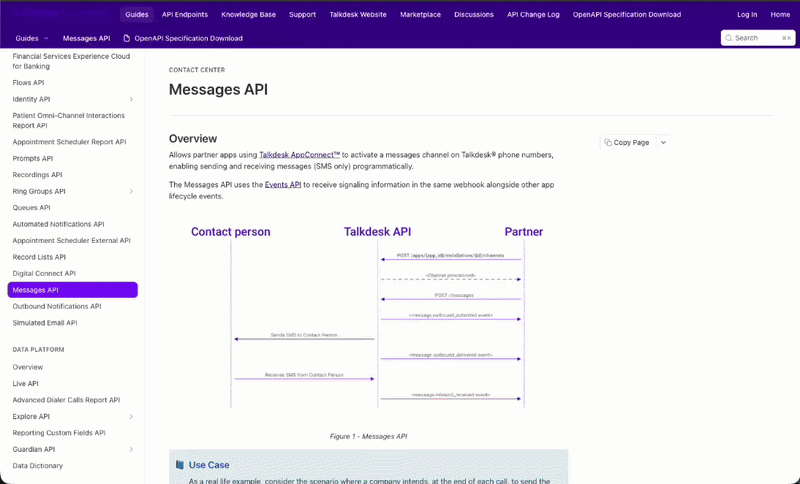The width and height of the screenshot is (800, 484).
Task: Click the Use Case callout heading
Action: pos(209,465)
